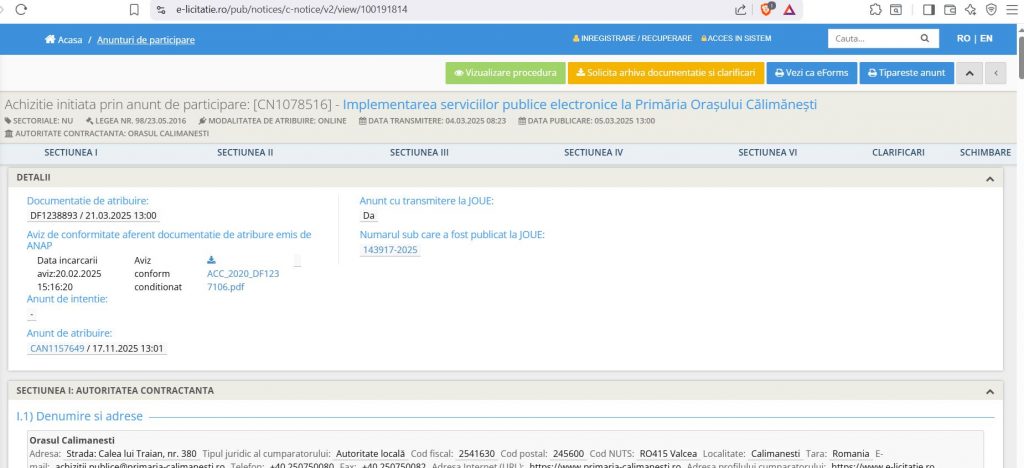Open the browser hamburger menu
This screenshot has width=1024, height=468.
pos(1012,9)
